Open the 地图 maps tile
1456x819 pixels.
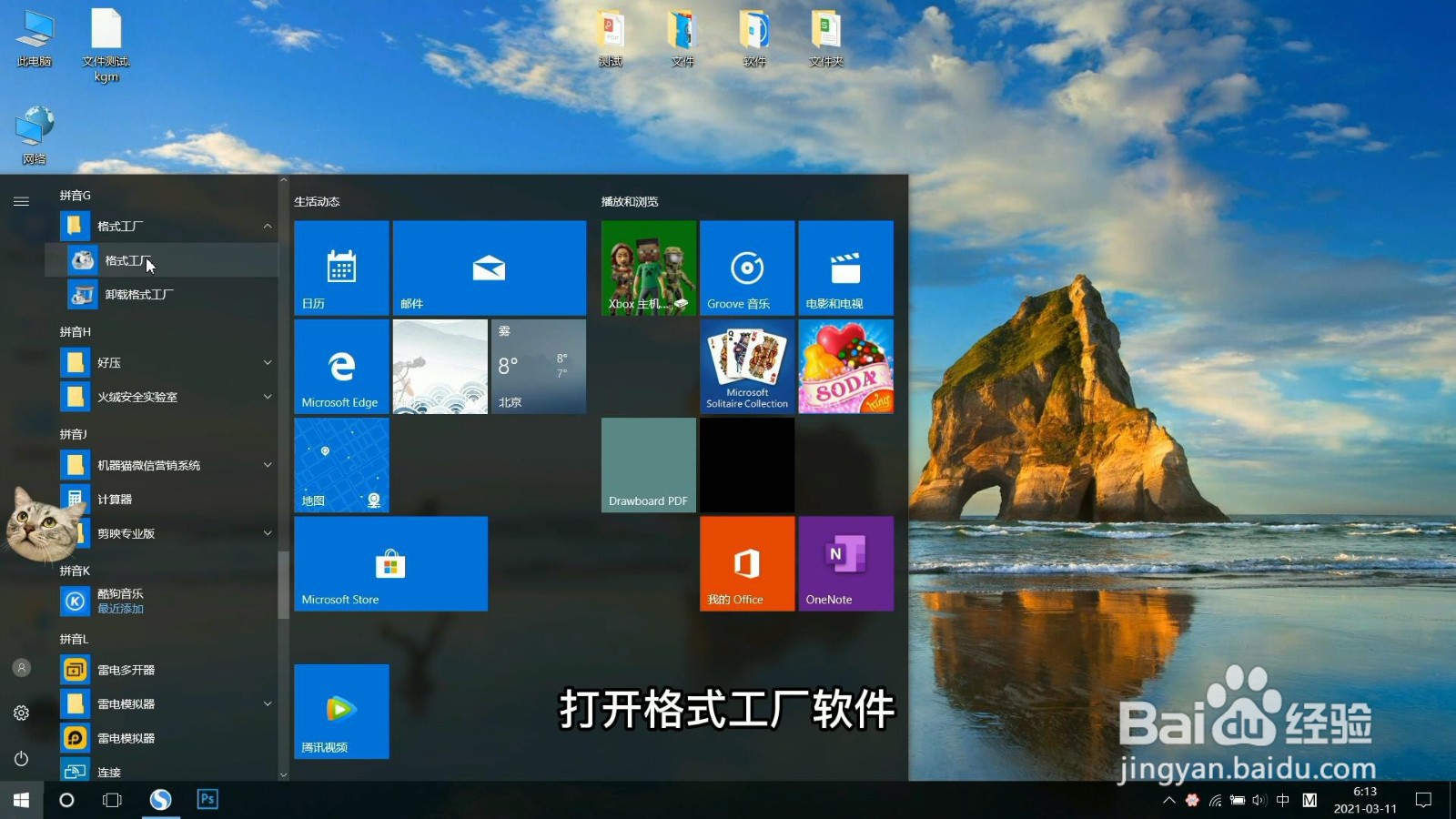coord(341,465)
